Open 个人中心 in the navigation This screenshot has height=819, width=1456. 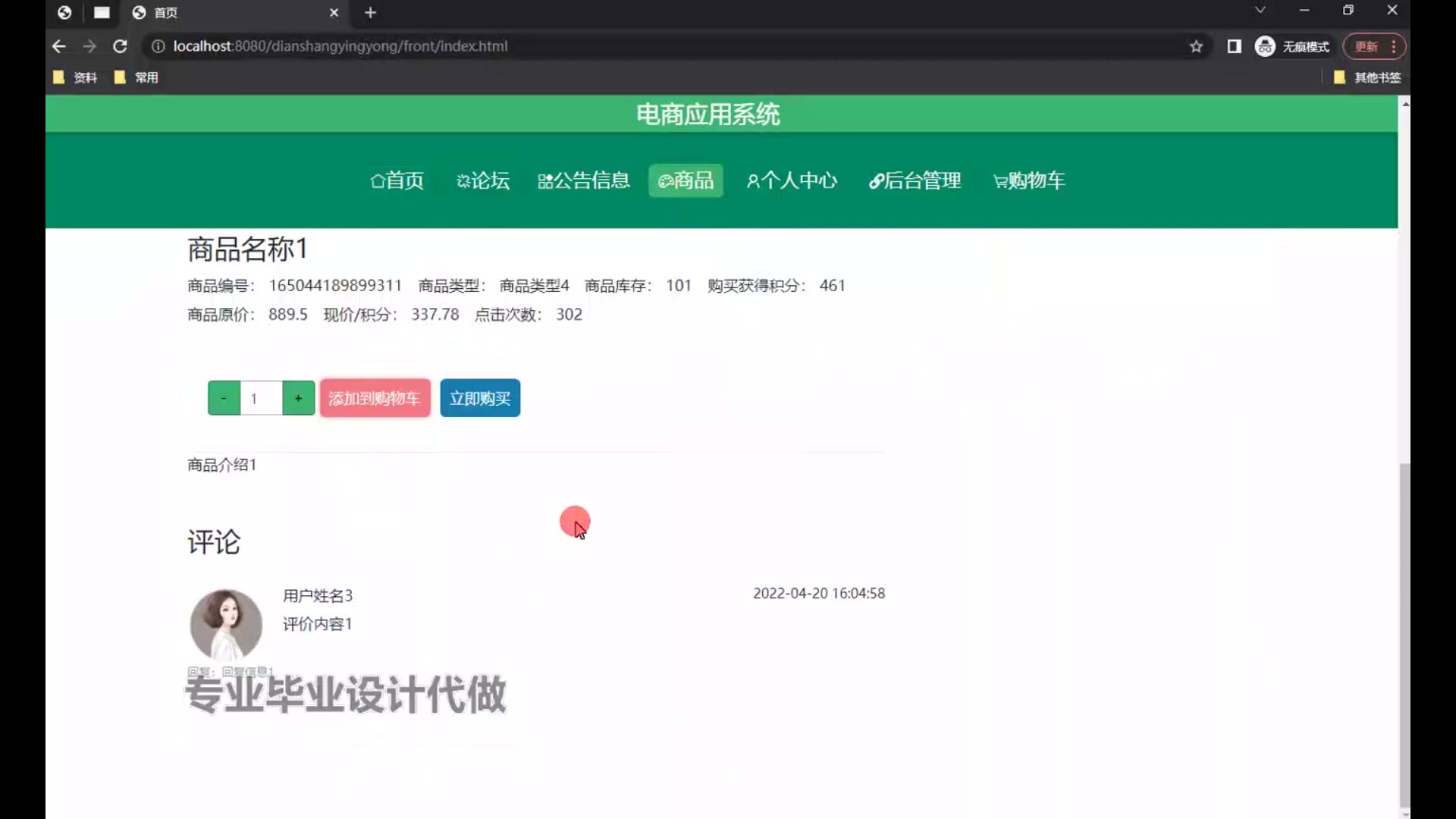coord(792,180)
